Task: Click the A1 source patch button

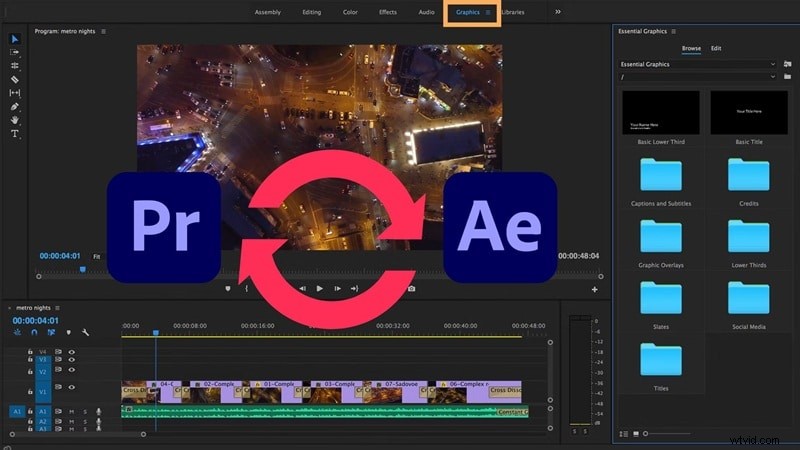Action: [x=17, y=411]
